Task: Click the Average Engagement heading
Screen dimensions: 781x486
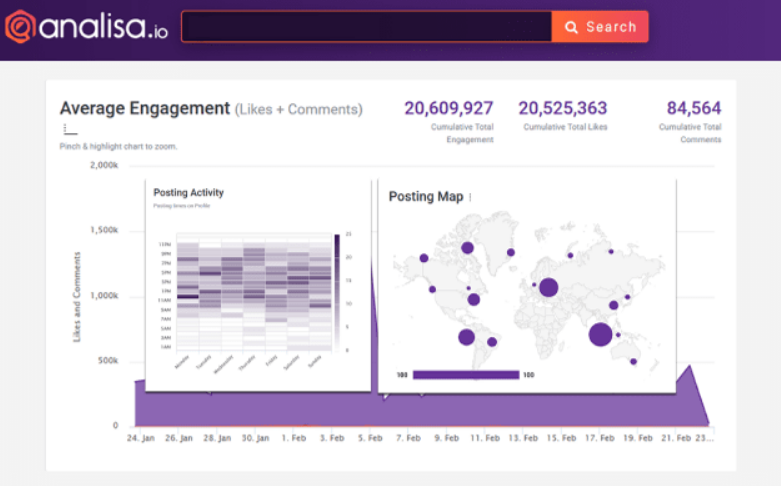Action: [x=145, y=108]
